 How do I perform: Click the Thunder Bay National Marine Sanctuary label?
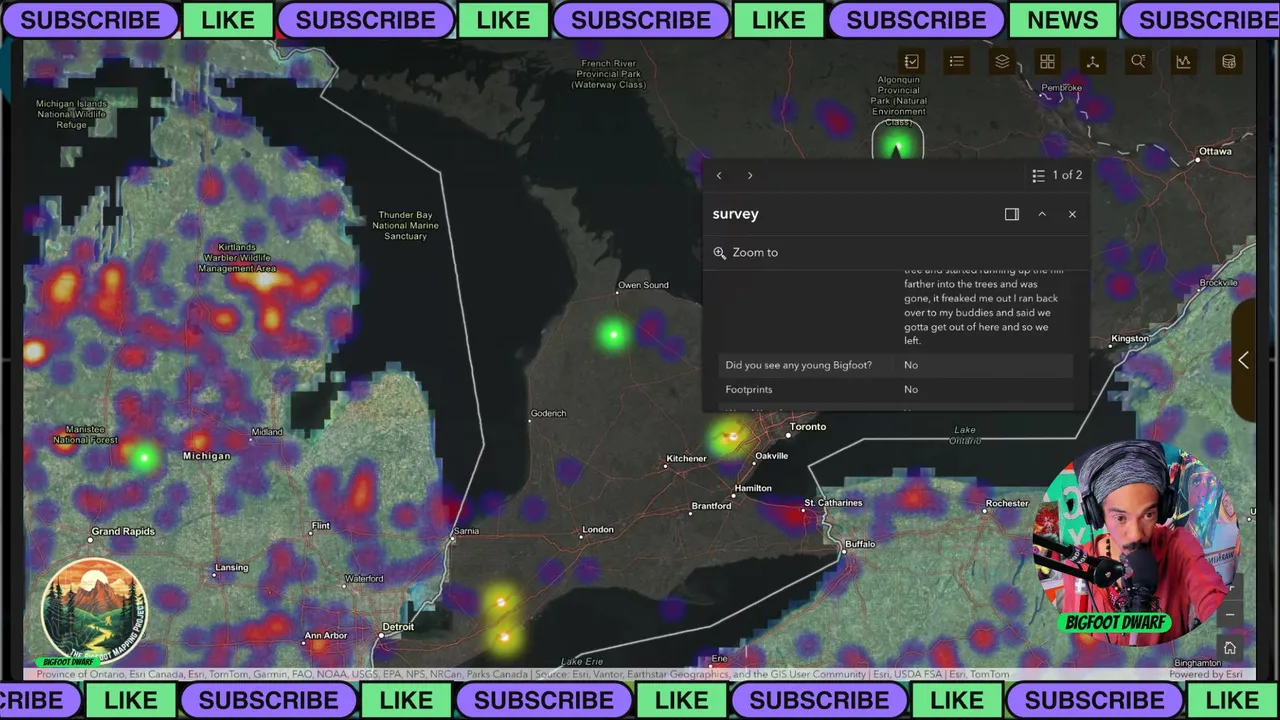[405, 225]
